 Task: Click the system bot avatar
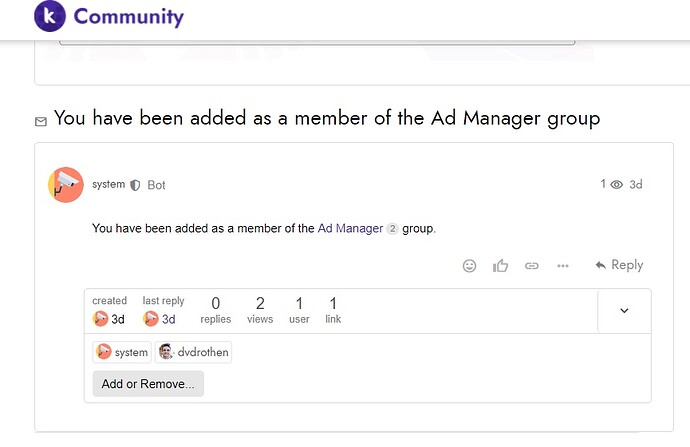[x=66, y=185]
